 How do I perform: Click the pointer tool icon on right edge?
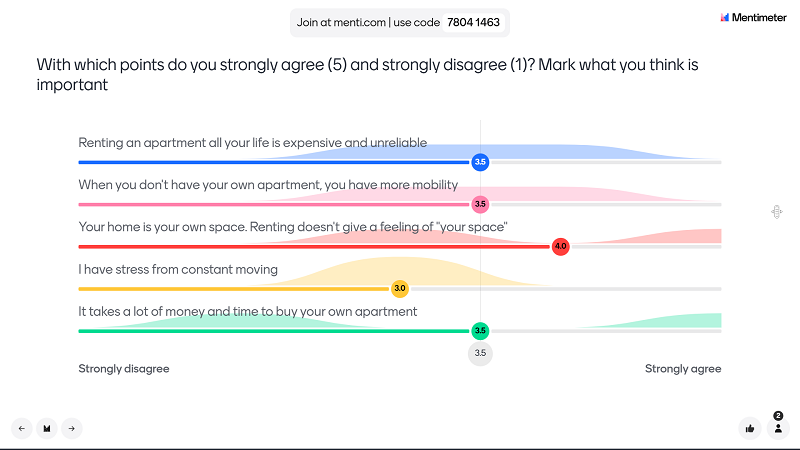(x=777, y=212)
